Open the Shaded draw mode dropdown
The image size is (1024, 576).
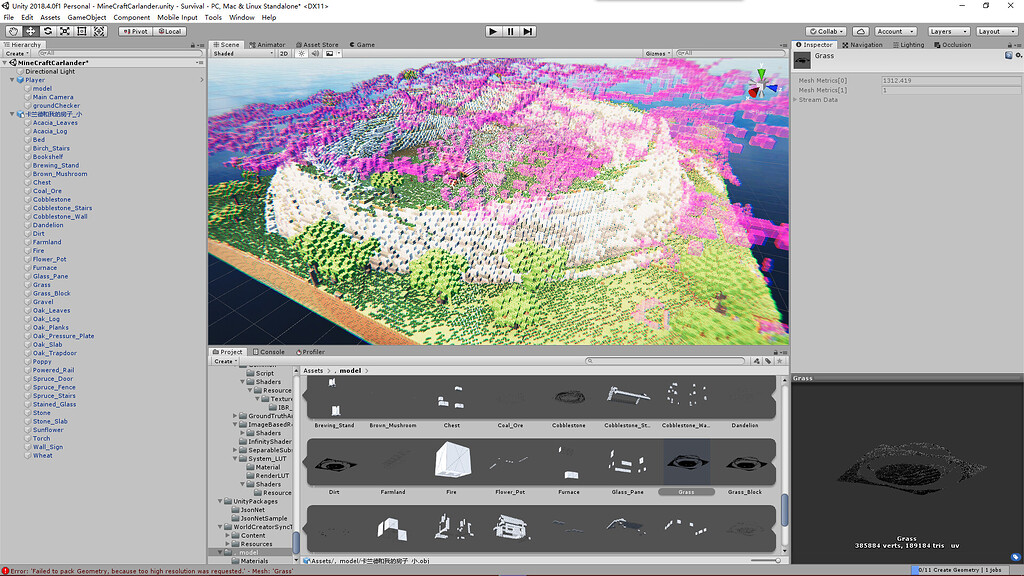(243, 54)
